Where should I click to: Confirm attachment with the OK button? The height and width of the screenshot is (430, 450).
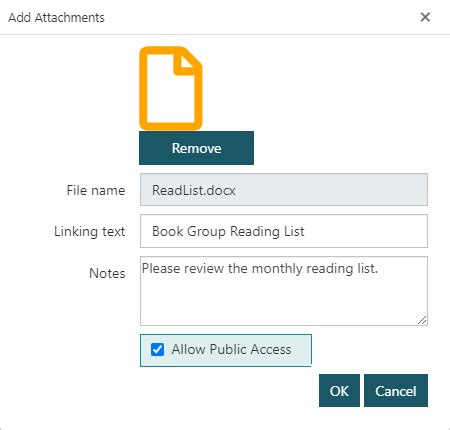coord(339,391)
